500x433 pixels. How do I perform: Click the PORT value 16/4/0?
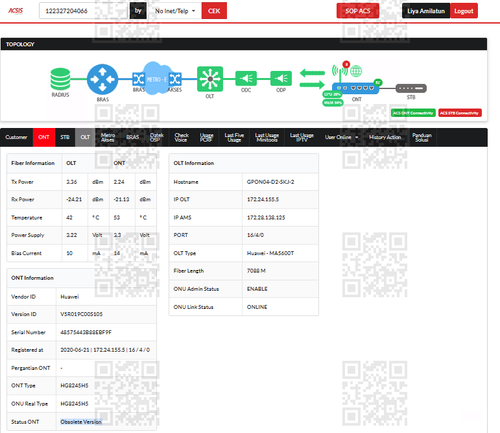(x=255, y=235)
